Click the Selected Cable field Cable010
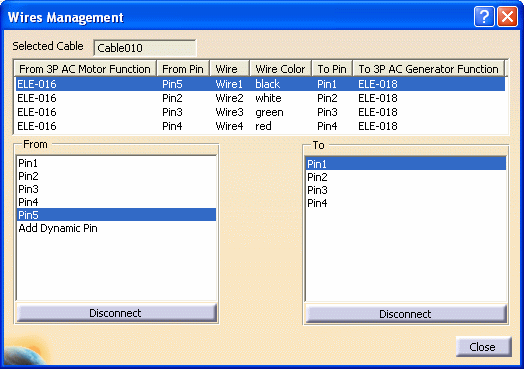 point(145,48)
